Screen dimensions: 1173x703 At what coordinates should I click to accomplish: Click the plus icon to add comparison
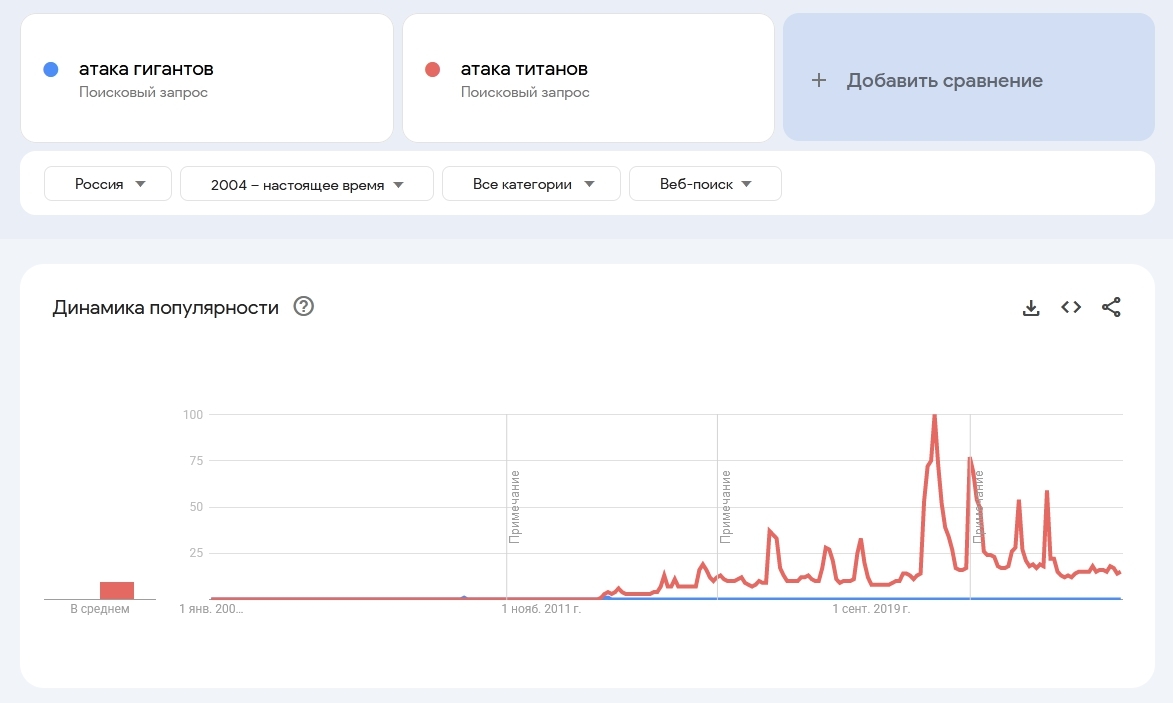pos(819,81)
